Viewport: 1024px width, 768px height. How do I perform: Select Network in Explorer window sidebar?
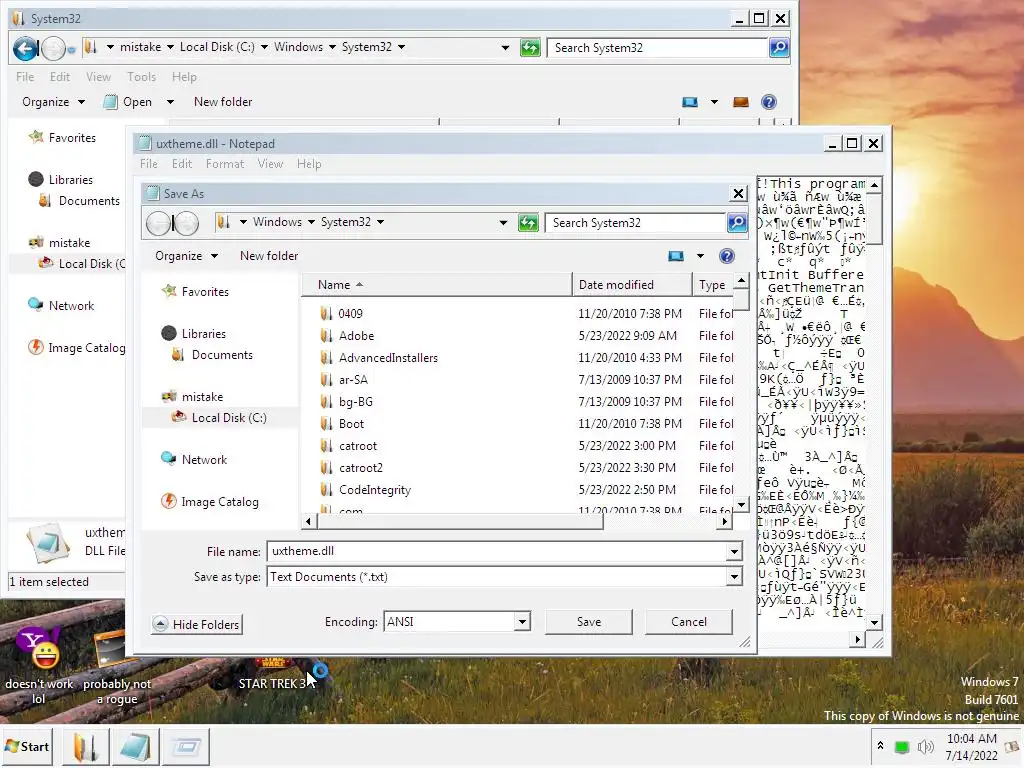point(71,306)
